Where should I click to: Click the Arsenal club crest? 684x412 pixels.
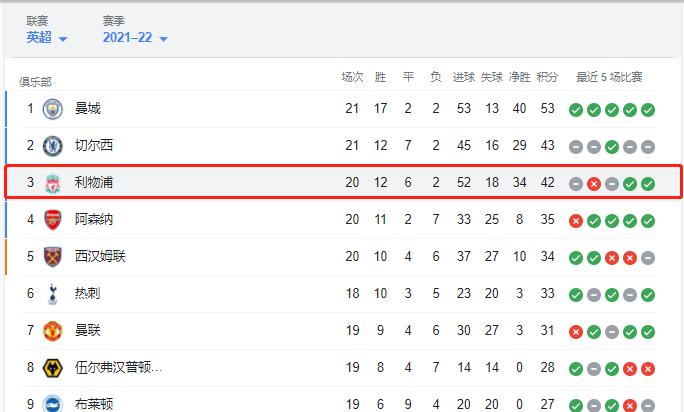coord(53,220)
